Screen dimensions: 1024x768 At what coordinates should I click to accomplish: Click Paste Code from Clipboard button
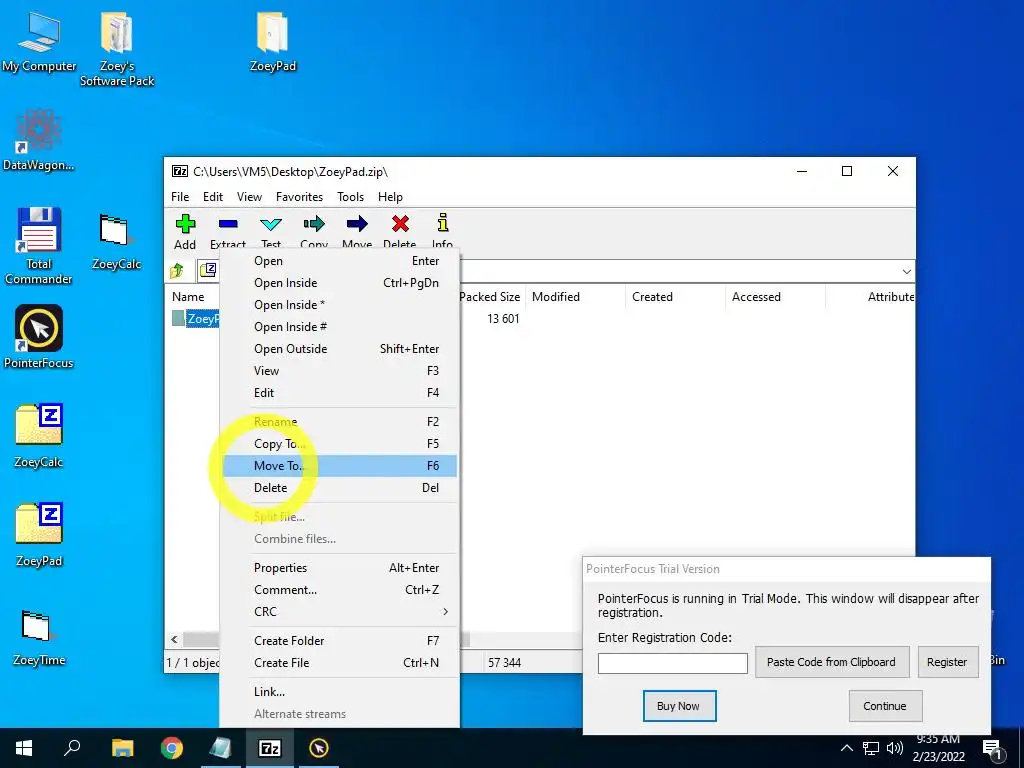(831, 662)
